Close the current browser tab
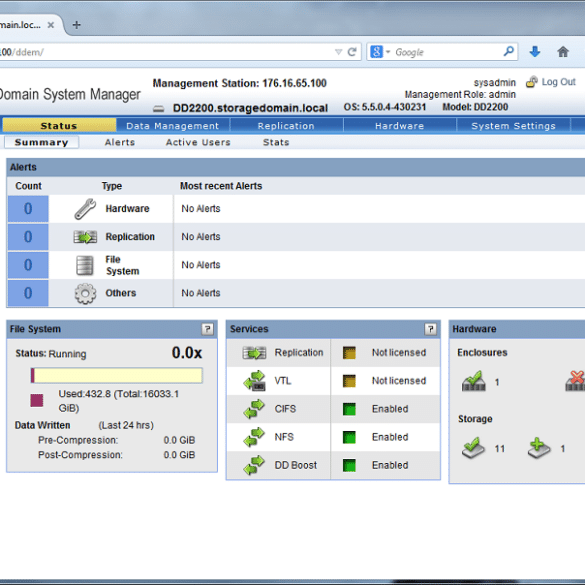Viewport: 585px width, 585px height. tap(51, 25)
